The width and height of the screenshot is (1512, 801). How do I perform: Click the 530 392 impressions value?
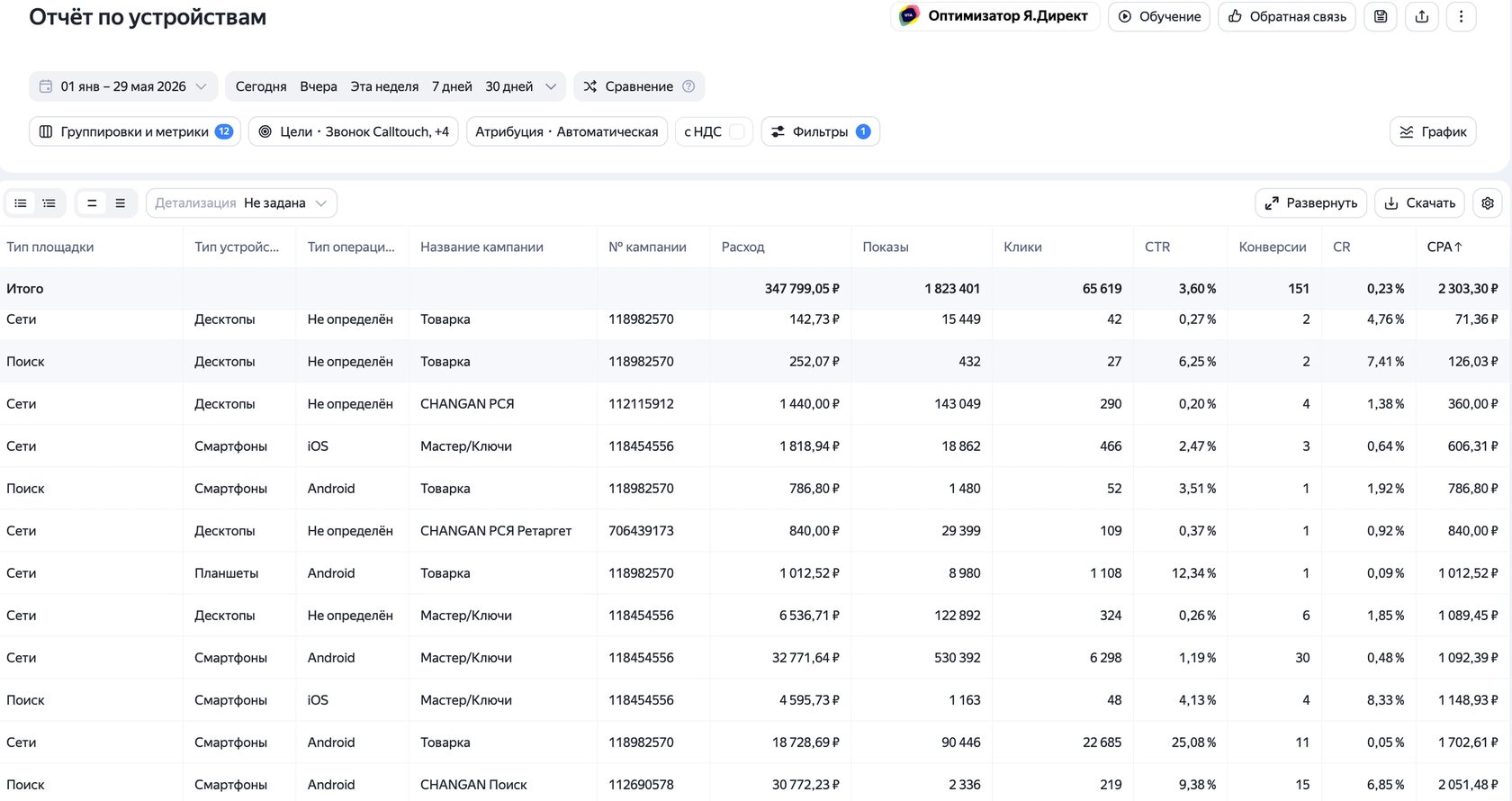point(957,658)
